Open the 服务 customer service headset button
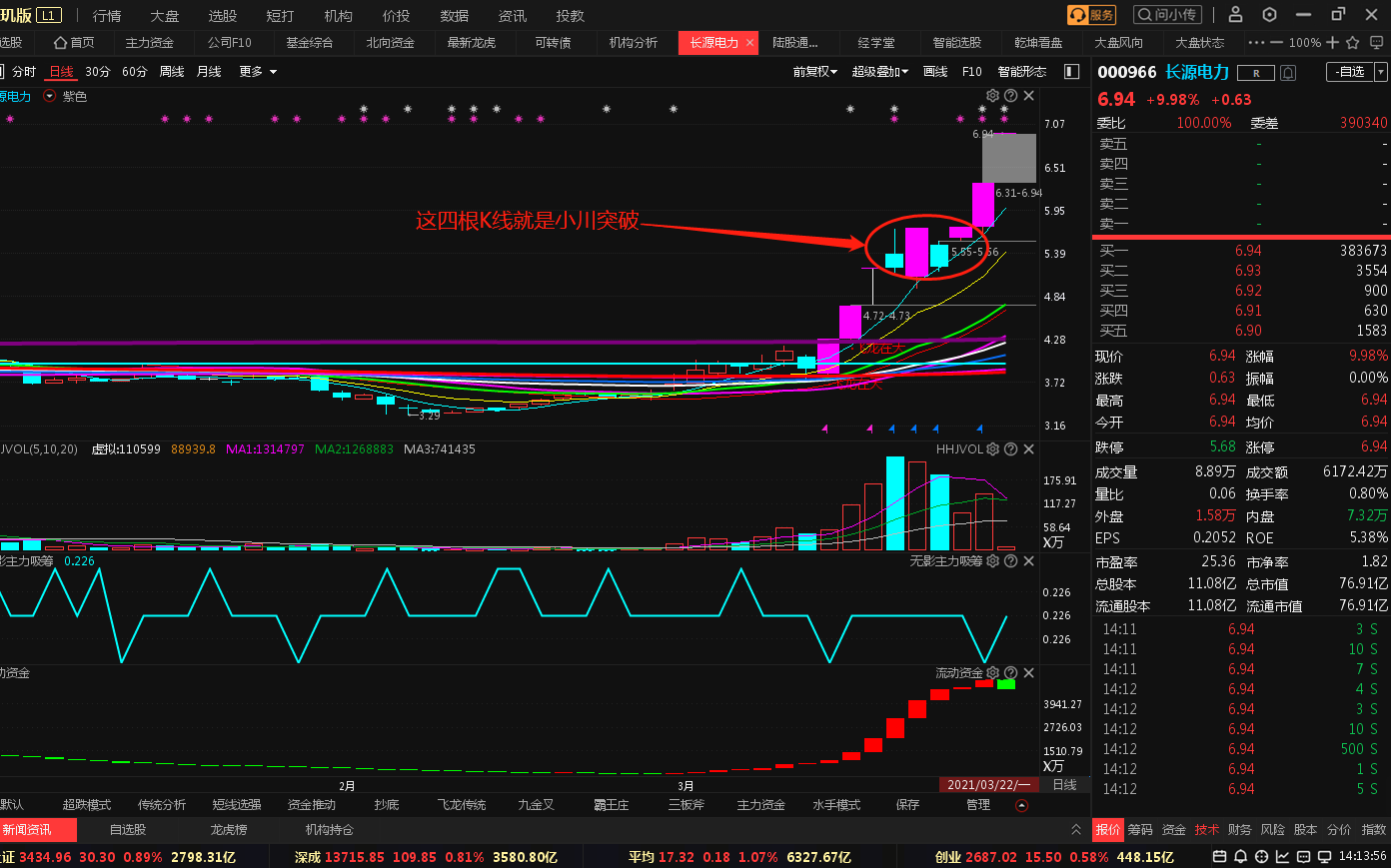The width and height of the screenshot is (1391, 868). point(1091,15)
